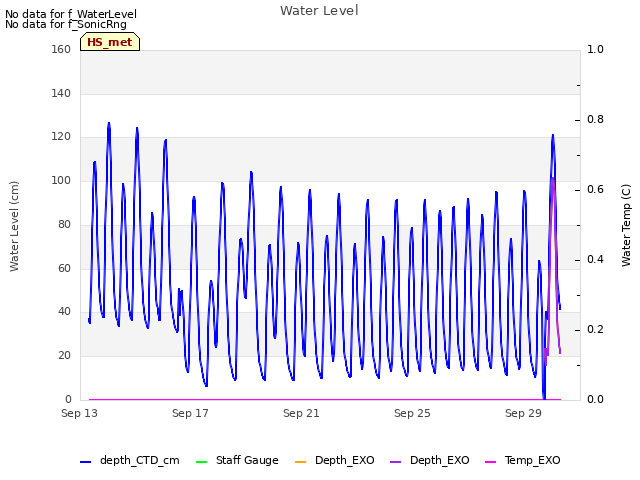Image resolution: width=640 pixels, height=480 pixels.
Task: Toggle orange Depth_EXO legend entry
Action: [x=334, y=460]
